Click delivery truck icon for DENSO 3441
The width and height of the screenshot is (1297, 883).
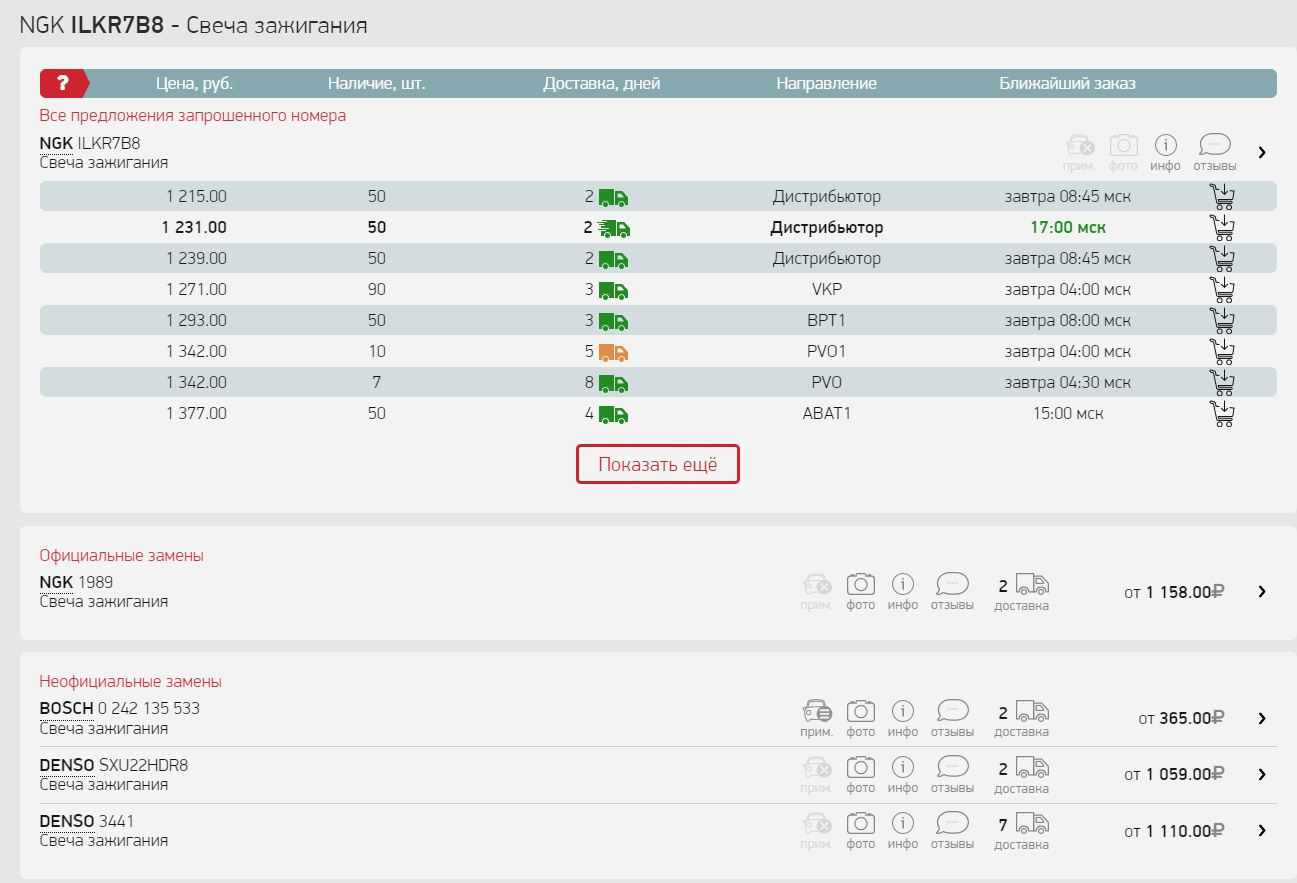[x=1032, y=824]
